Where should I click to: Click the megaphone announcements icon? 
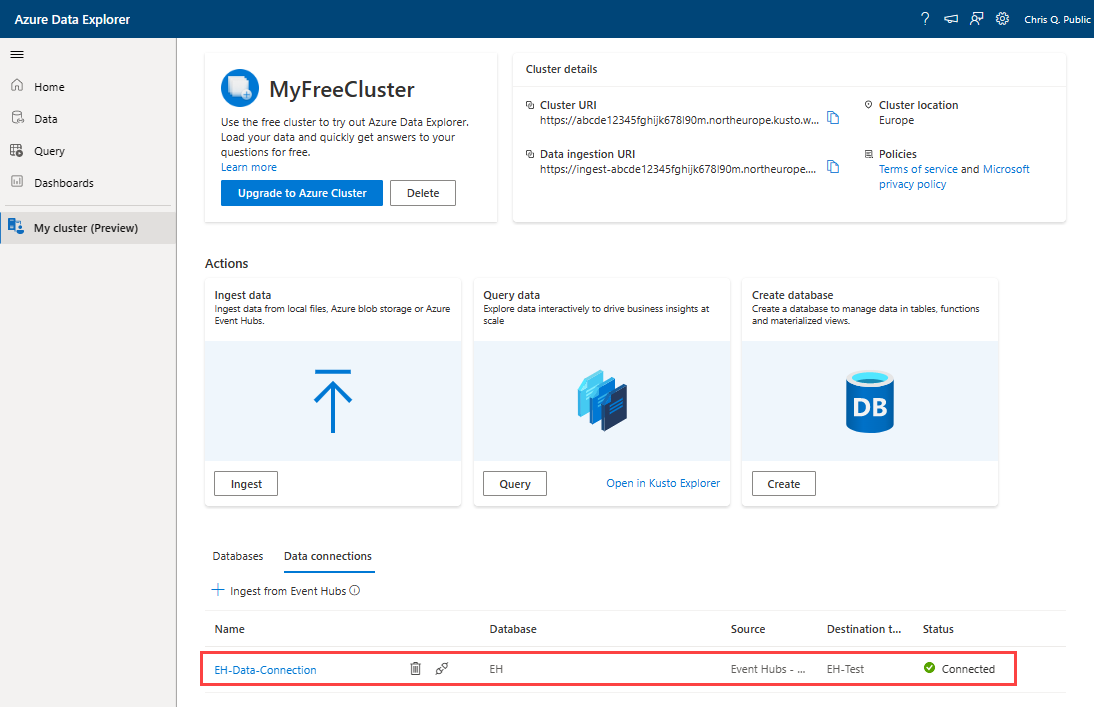click(x=951, y=20)
